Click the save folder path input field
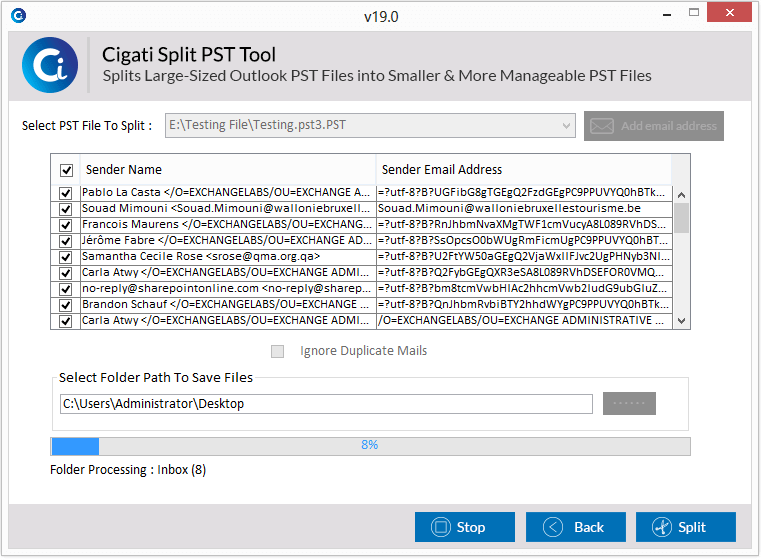The image size is (761, 560). pyautogui.click(x=326, y=404)
